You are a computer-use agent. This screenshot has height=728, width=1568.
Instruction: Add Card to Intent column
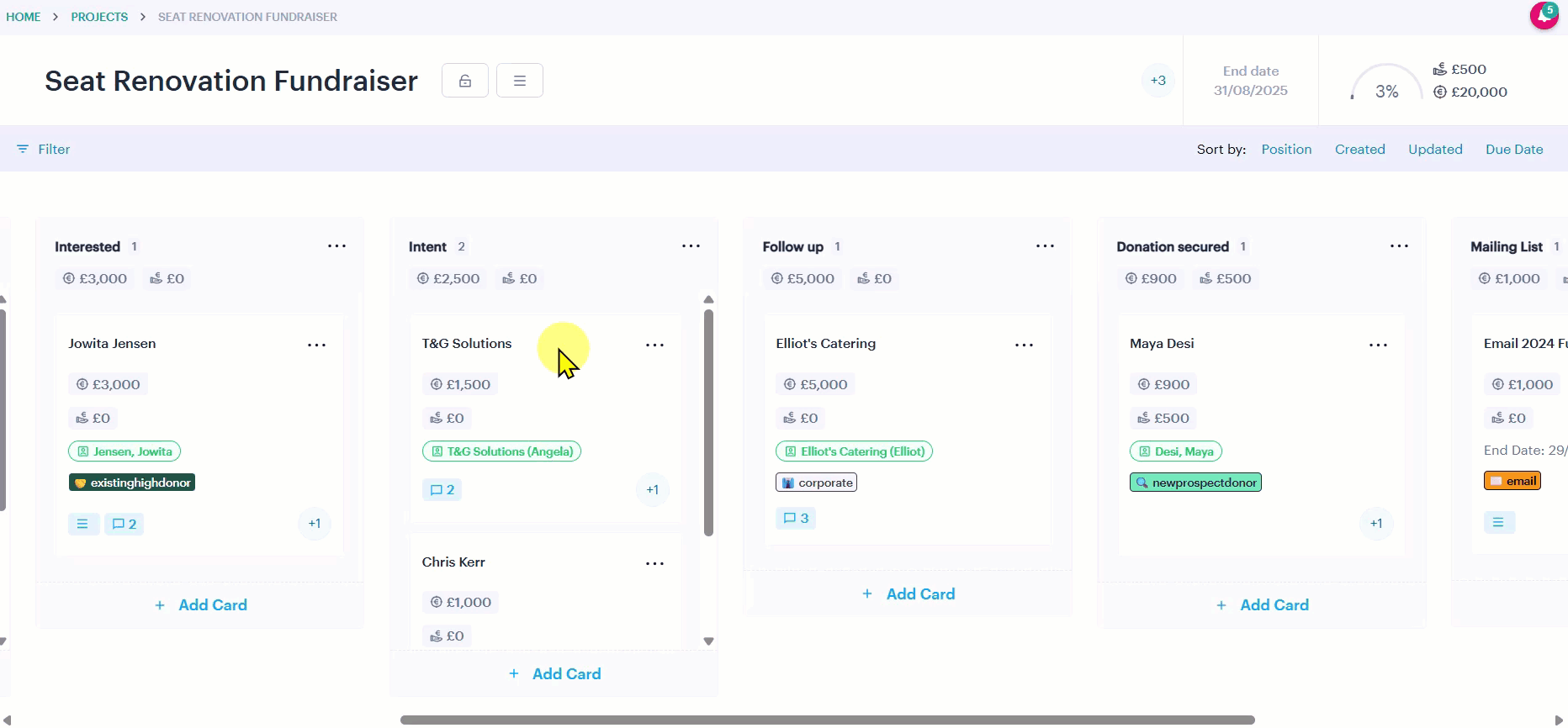[x=554, y=674]
